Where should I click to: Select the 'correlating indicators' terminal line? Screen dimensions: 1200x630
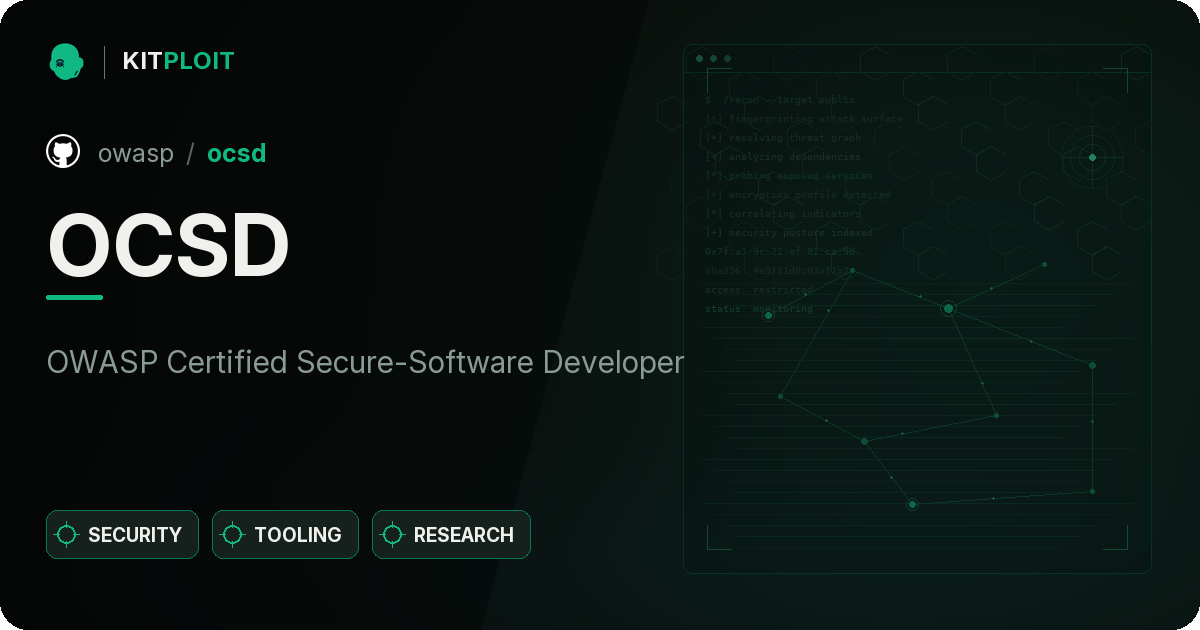tap(783, 214)
